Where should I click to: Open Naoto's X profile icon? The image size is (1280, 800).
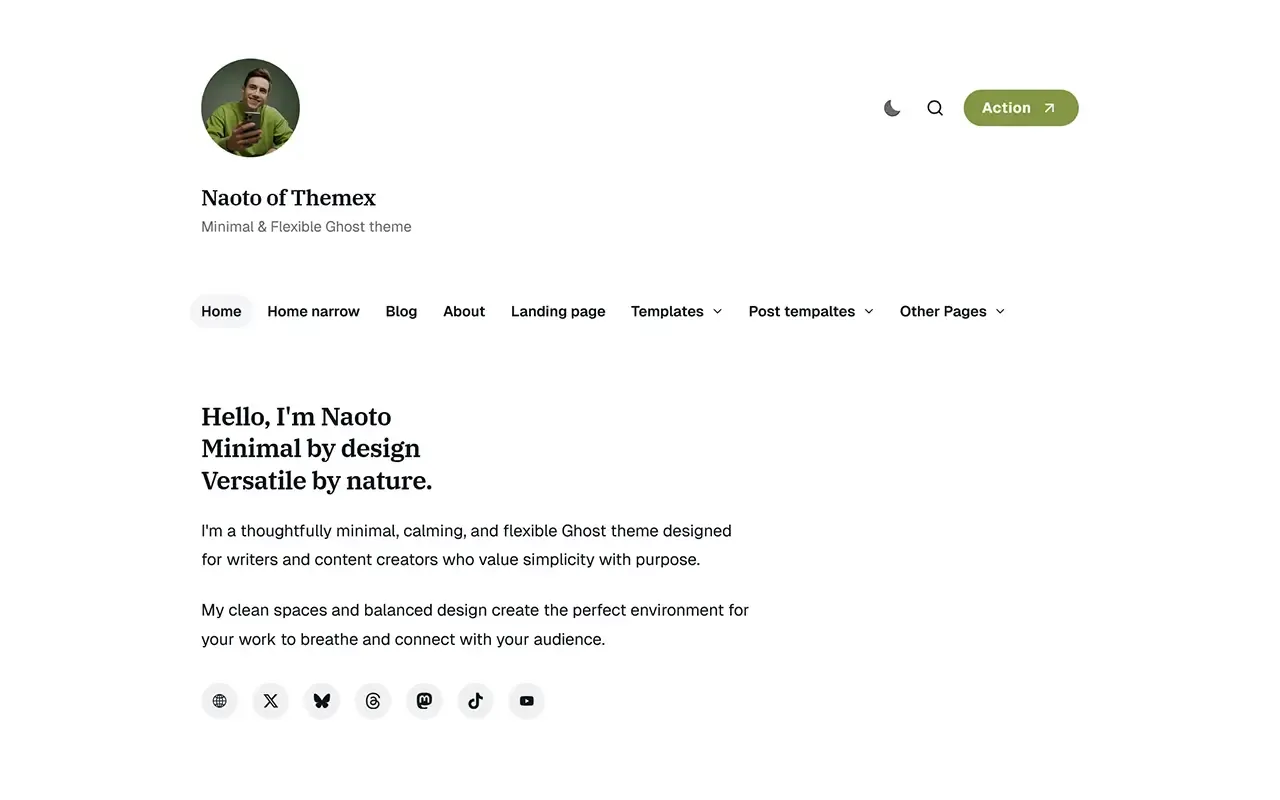(x=270, y=700)
